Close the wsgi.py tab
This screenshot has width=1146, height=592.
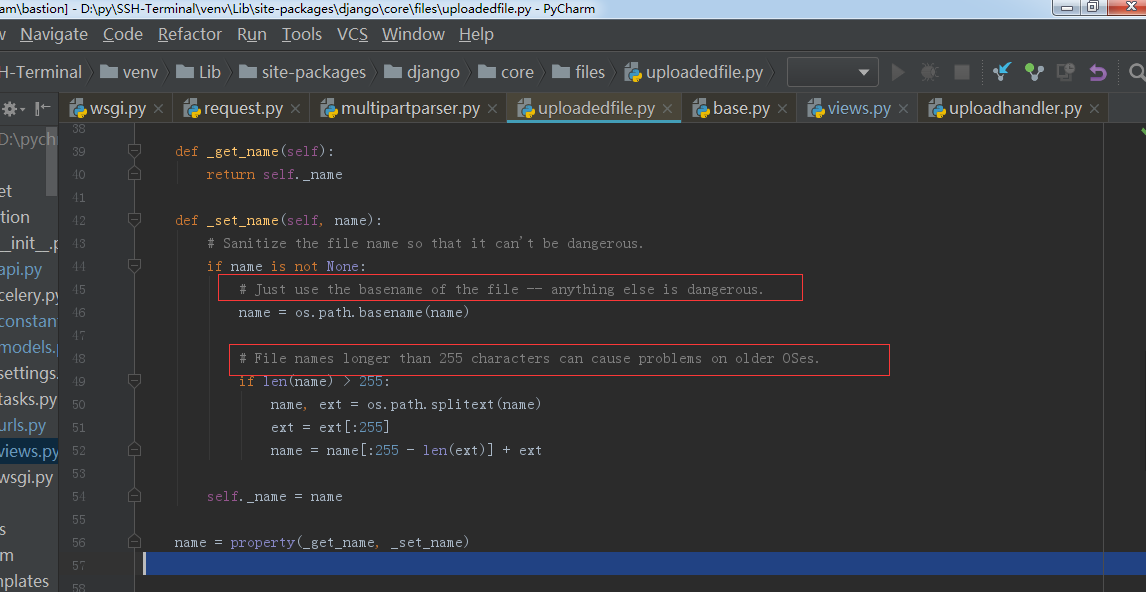[x=159, y=109]
